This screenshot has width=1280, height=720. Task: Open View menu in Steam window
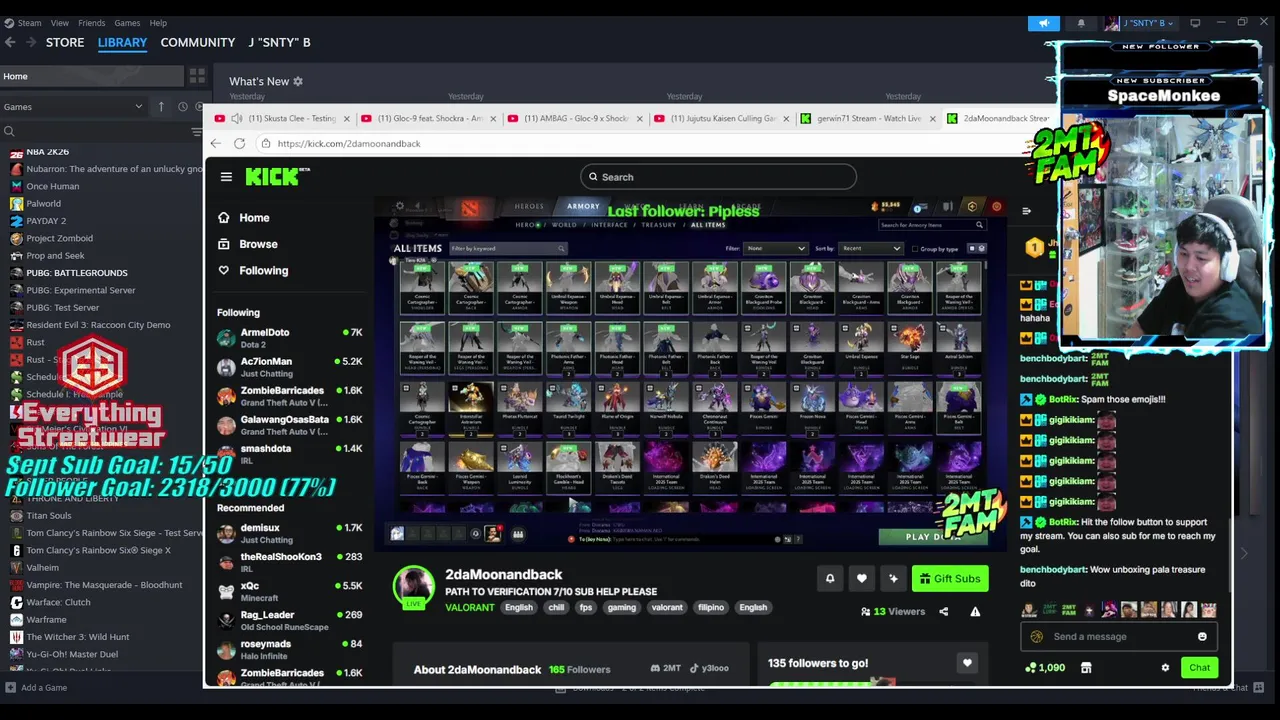point(60,22)
